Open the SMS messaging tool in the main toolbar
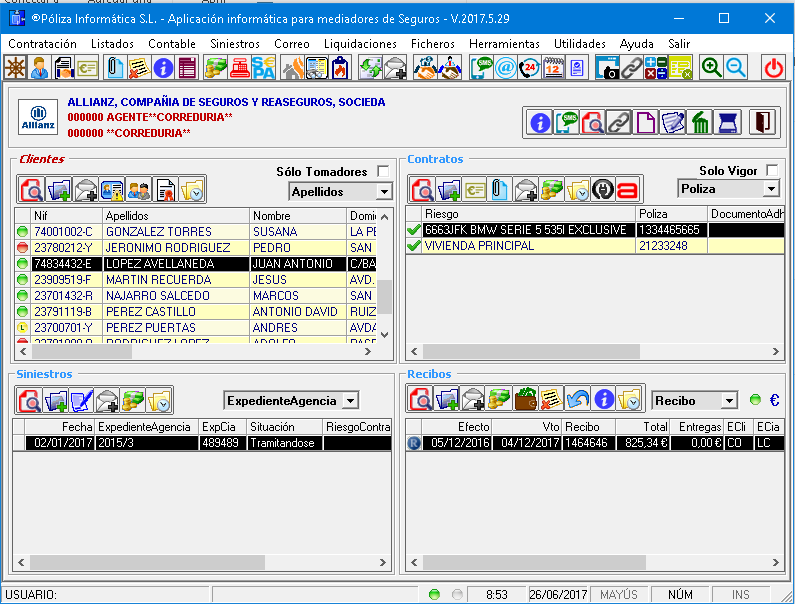795x604 pixels. click(481, 67)
